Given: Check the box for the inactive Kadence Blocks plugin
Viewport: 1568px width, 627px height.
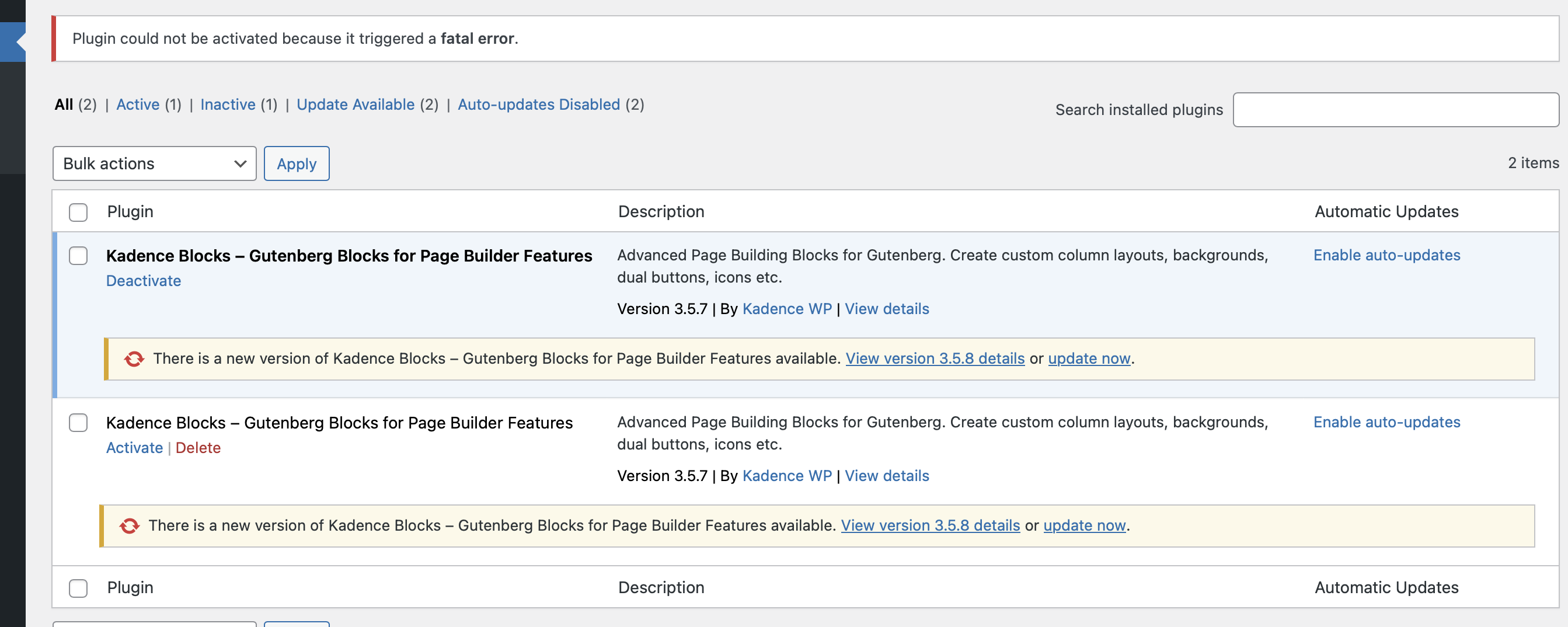Looking at the screenshot, I should tap(78, 423).
